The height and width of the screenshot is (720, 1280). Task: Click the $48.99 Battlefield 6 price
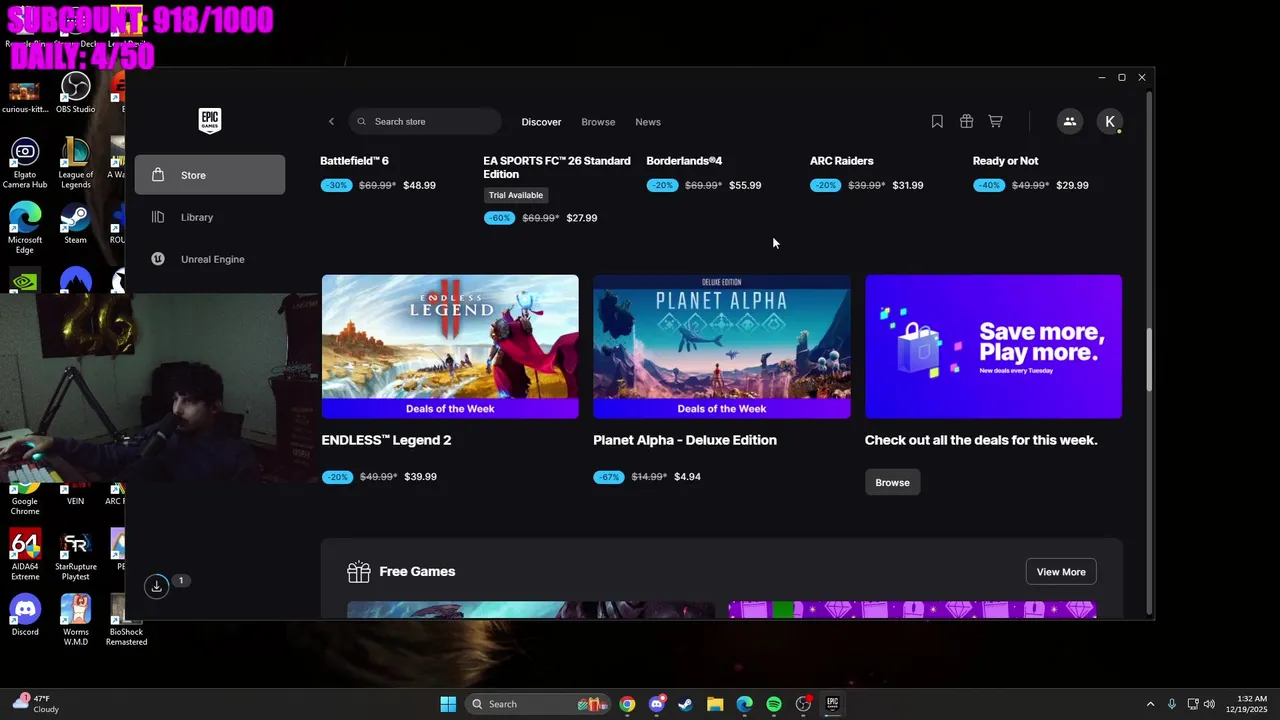pos(419,185)
